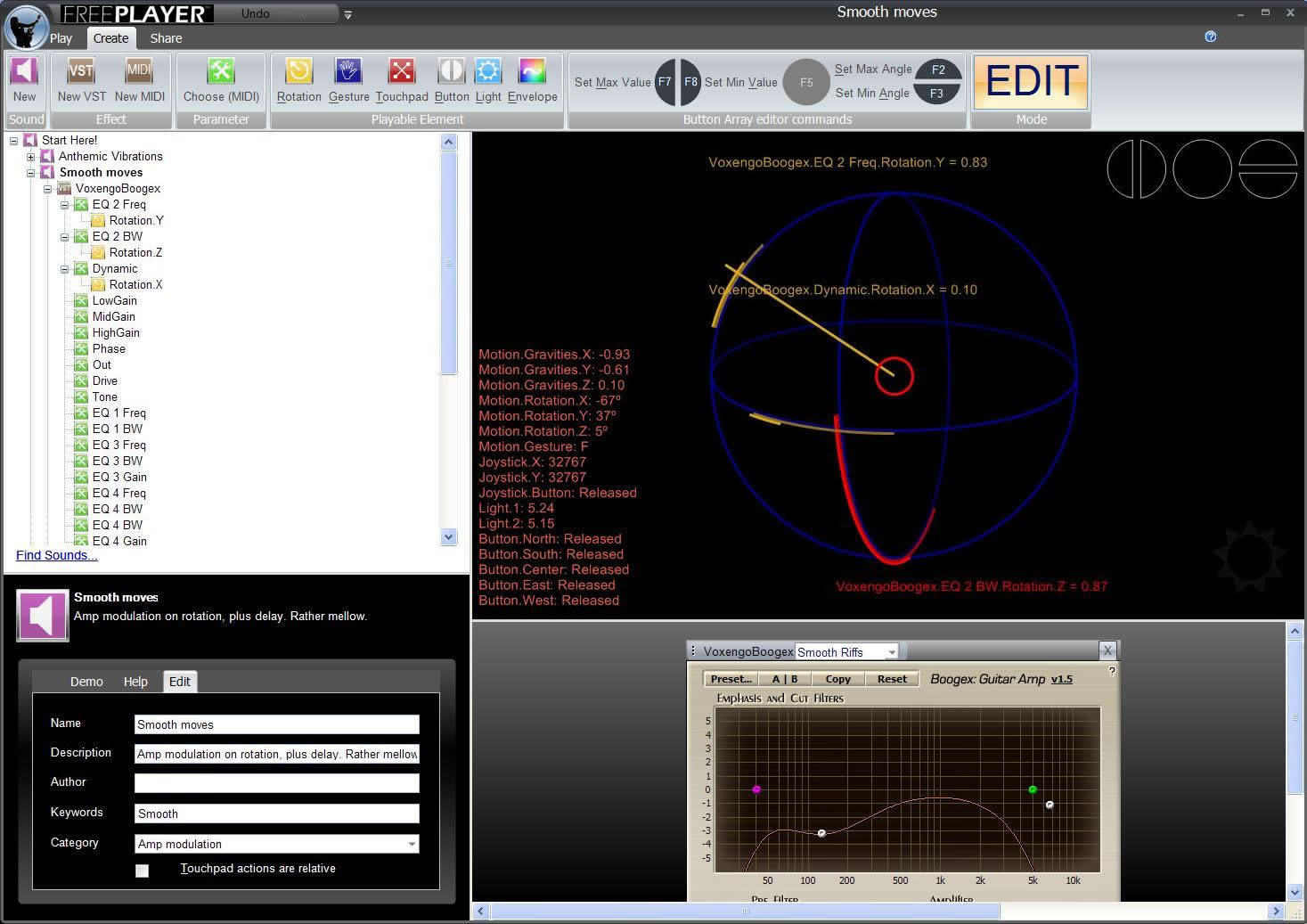Collapse the Start Here! tree node
Image resolution: width=1307 pixels, height=924 pixels.
pyautogui.click(x=14, y=141)
